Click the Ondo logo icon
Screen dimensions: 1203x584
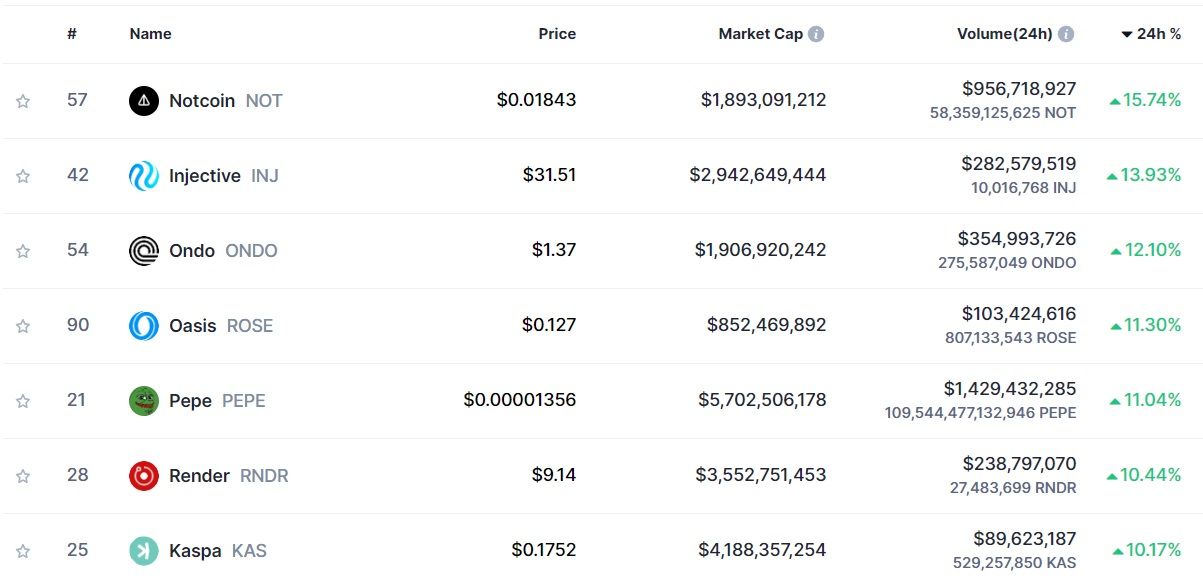coord(144,251)
